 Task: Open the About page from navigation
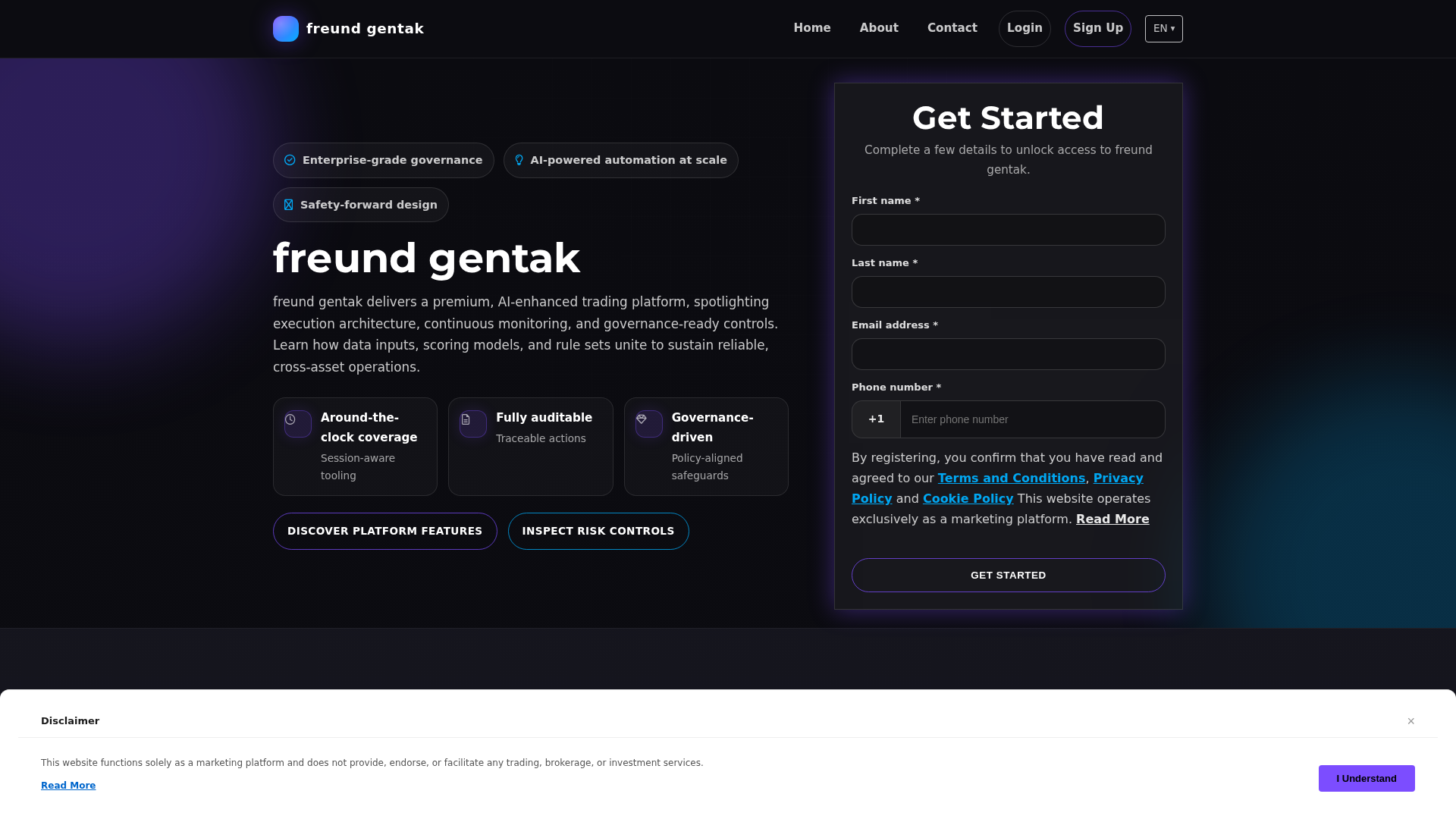coord(879,28)
